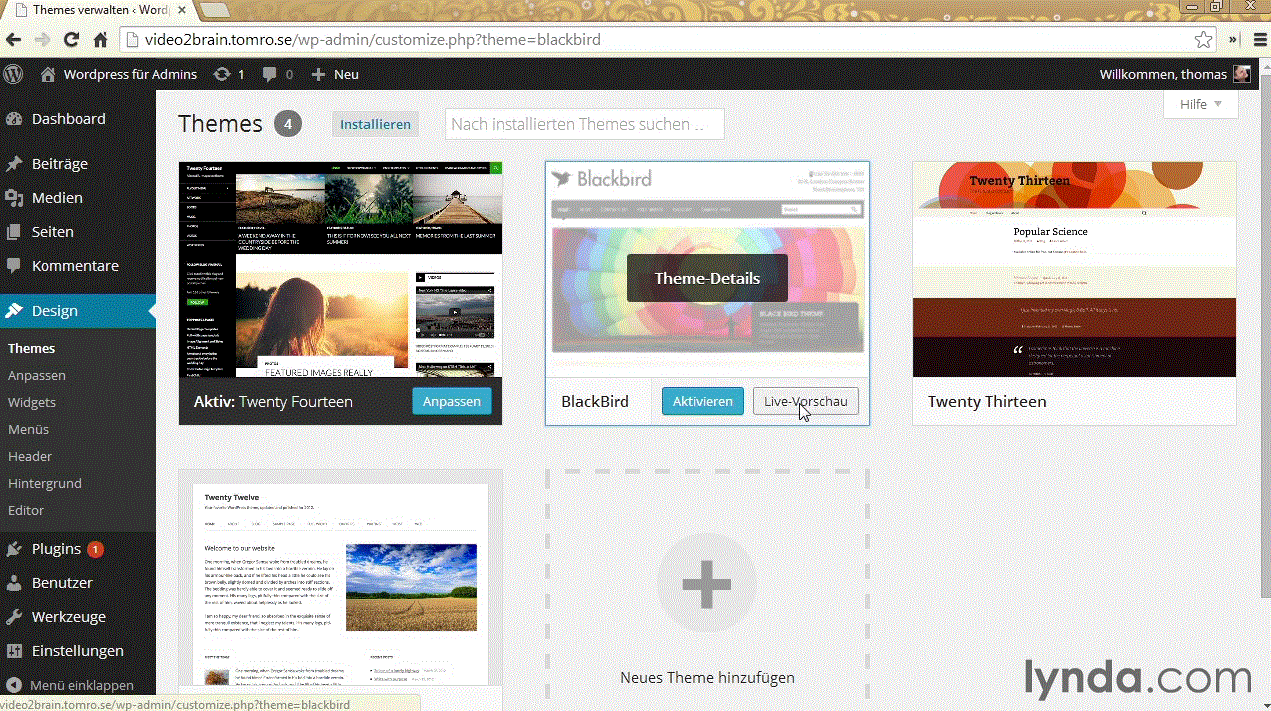Click the Kommentare speech bubble icon
The height and width of the screenshot is (711, 1271).
[14, 266]
